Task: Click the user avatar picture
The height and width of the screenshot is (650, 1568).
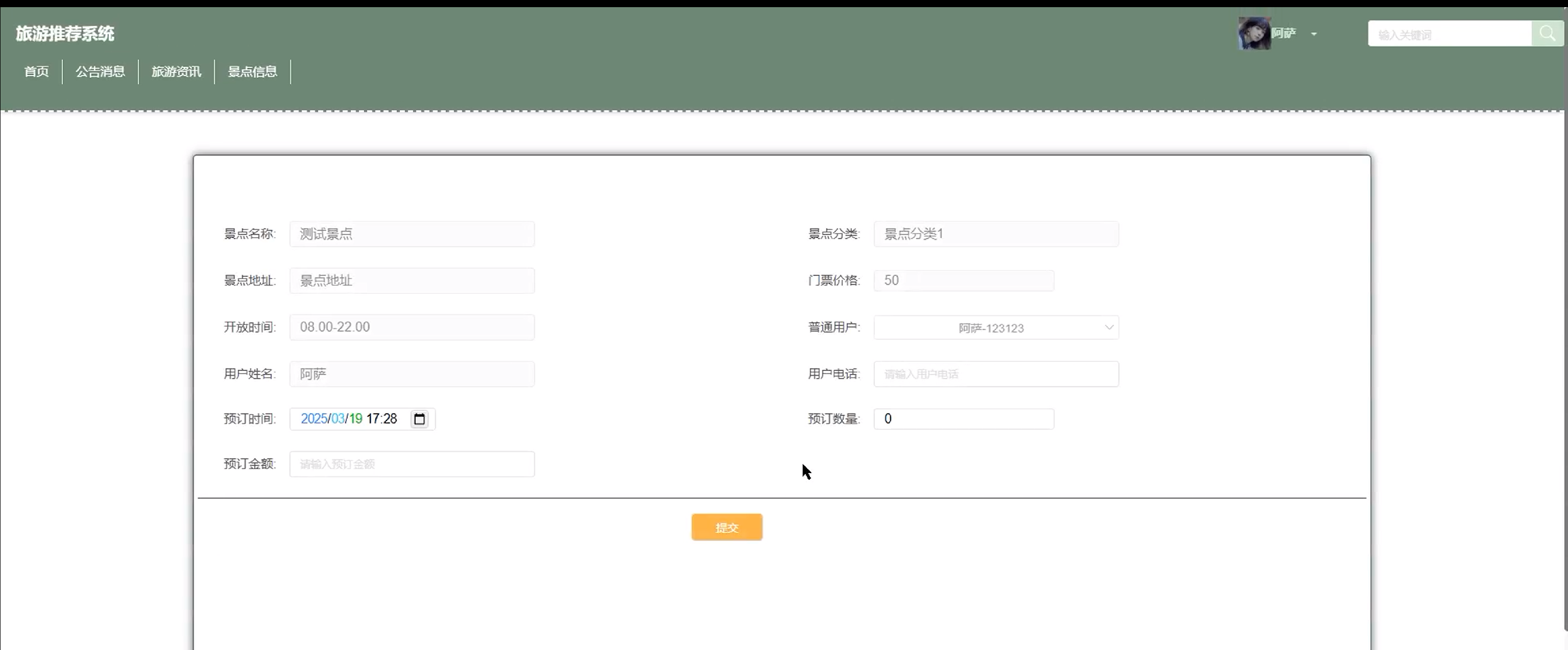Action: pos(1254,34)
